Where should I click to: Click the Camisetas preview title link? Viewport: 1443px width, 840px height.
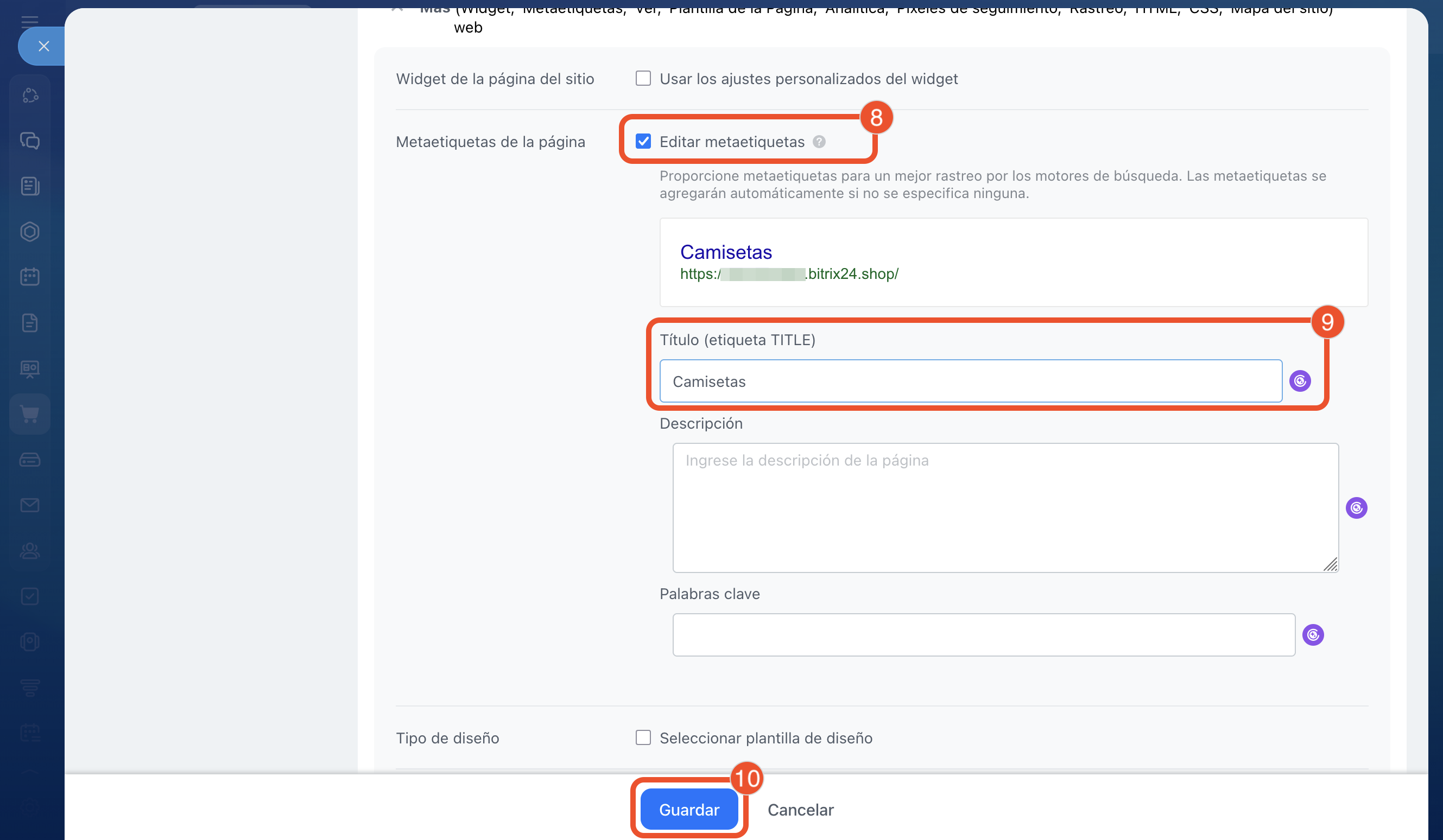[x=725, y=252]
